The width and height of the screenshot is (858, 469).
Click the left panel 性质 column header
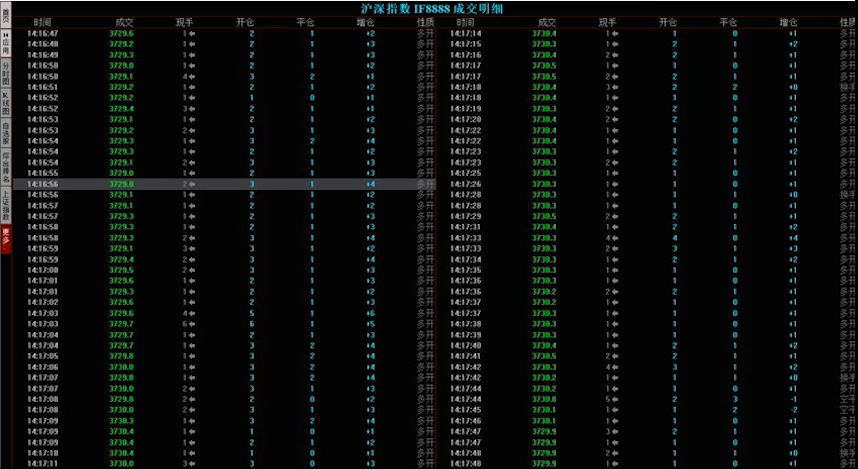click(425, 21)
